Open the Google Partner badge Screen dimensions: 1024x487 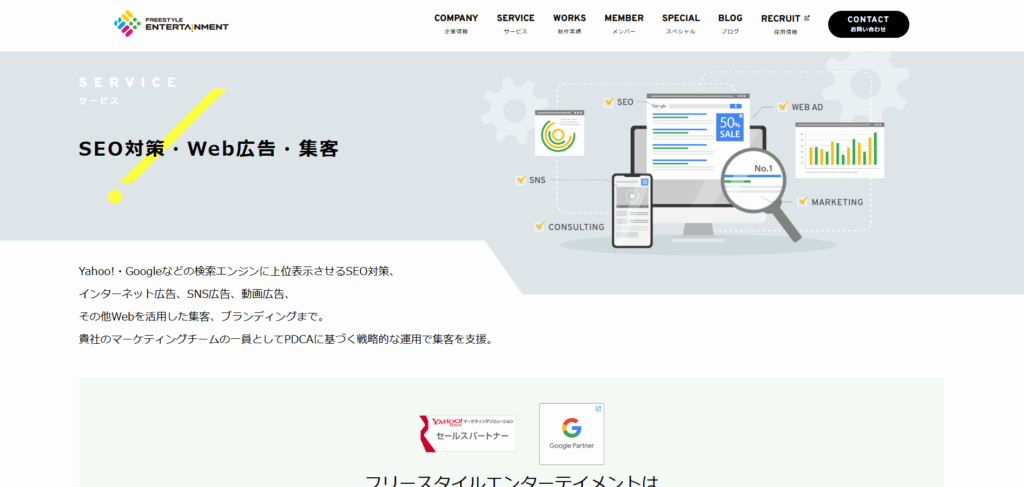click(571, 433)
